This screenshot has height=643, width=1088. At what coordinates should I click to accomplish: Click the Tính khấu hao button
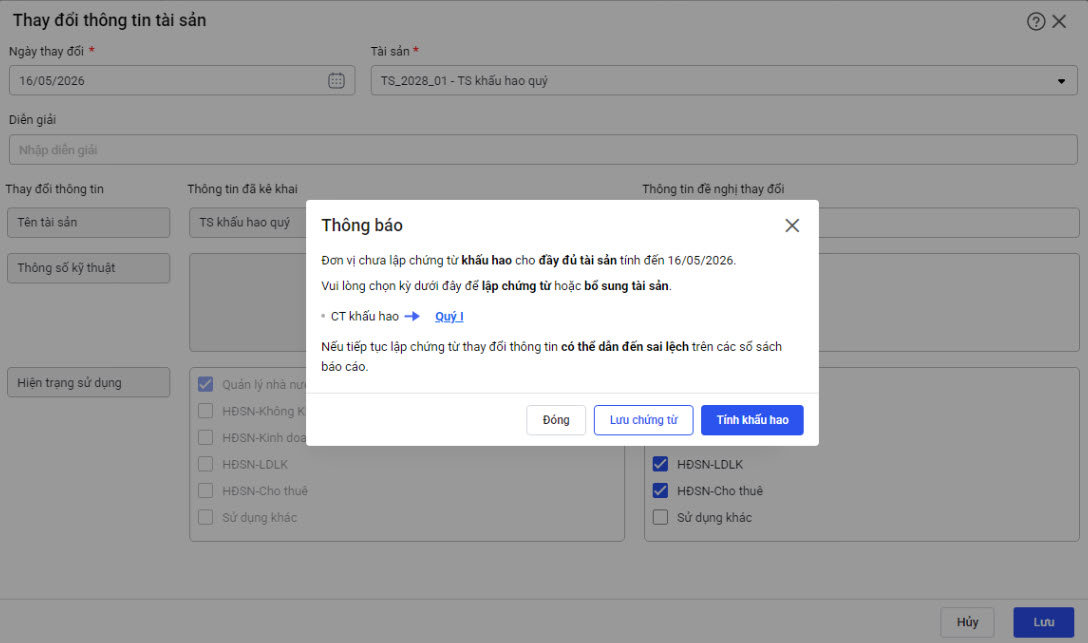tap(752, 420)
